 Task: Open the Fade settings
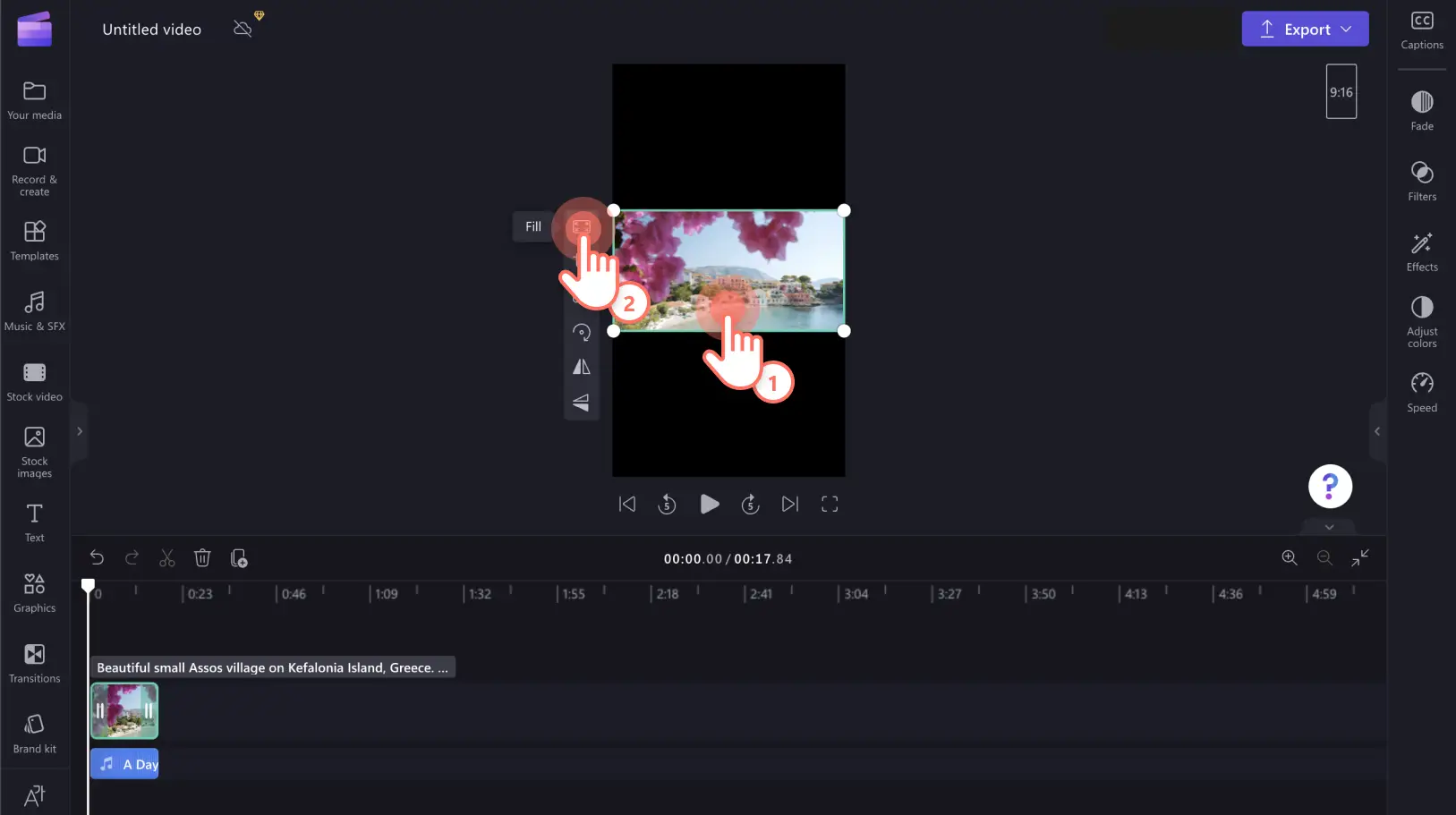click(1422, 111)
